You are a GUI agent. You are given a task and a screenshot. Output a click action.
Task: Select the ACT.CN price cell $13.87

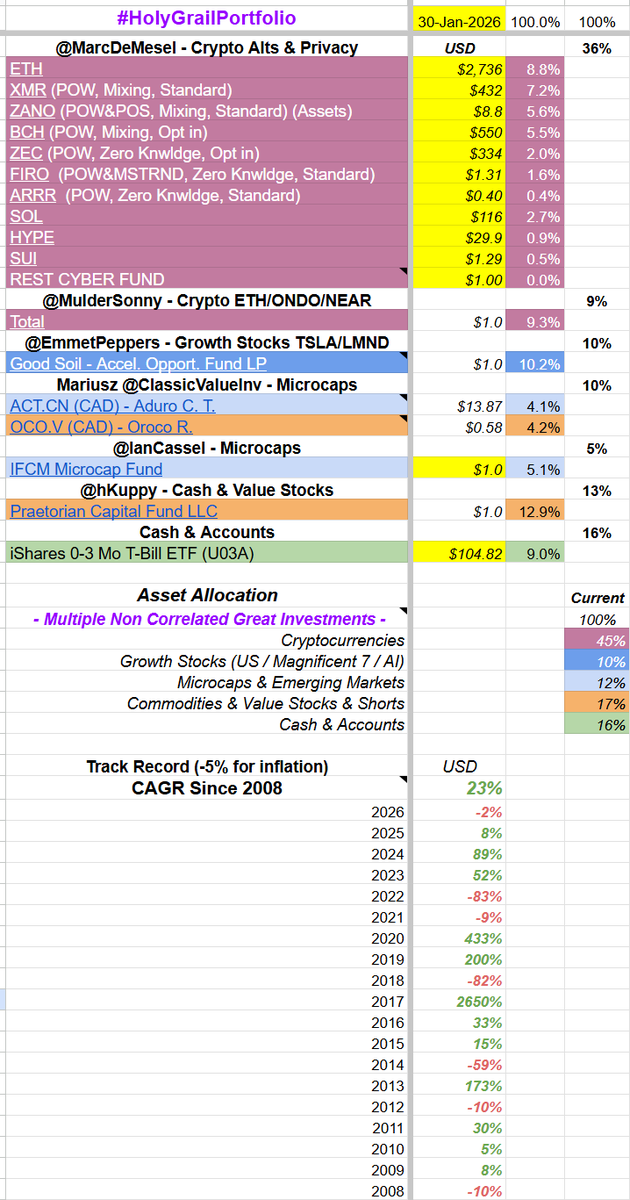coord(460,405)
